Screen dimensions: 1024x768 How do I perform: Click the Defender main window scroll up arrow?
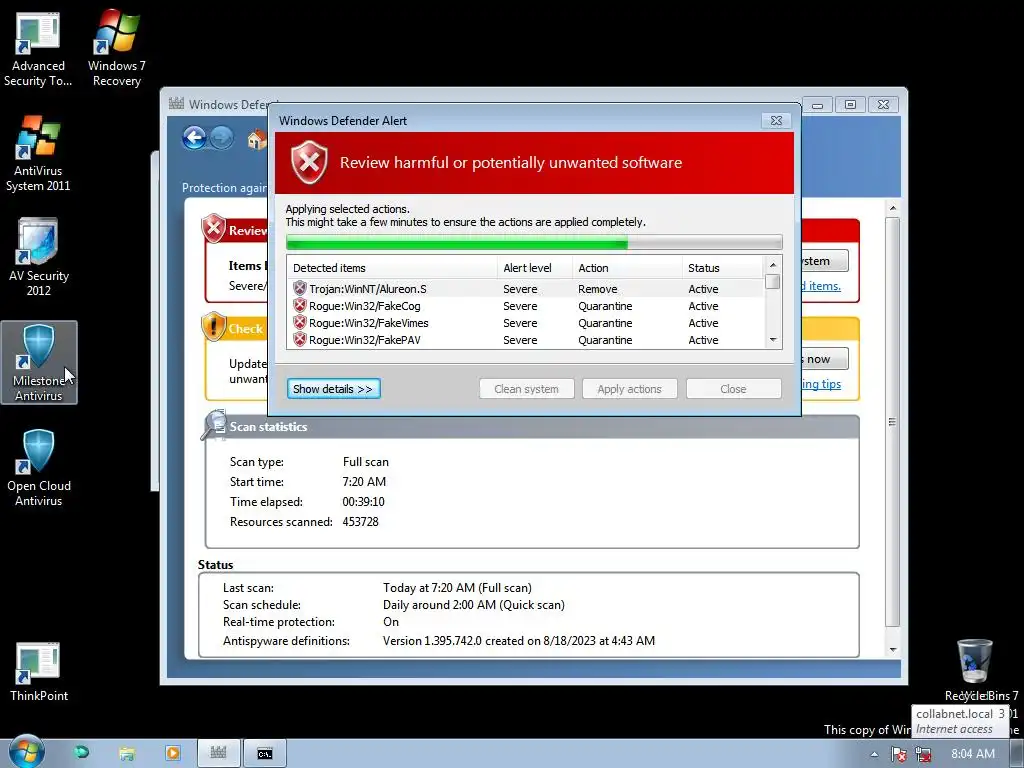coord(893,208)
